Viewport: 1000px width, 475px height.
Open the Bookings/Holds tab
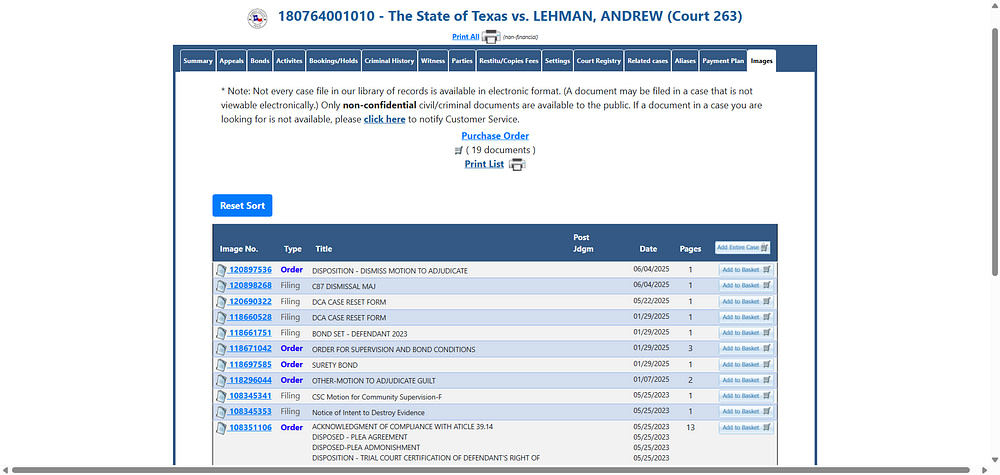(x=334, y=61)
